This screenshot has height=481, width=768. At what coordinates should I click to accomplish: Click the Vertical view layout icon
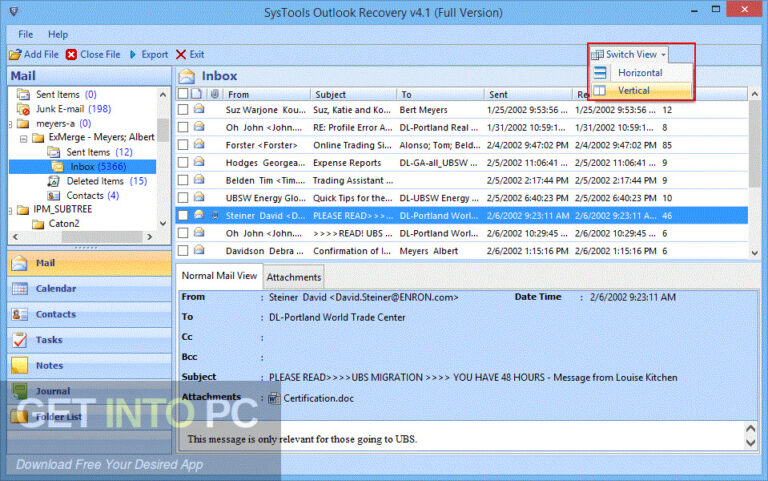pos(600,91)
